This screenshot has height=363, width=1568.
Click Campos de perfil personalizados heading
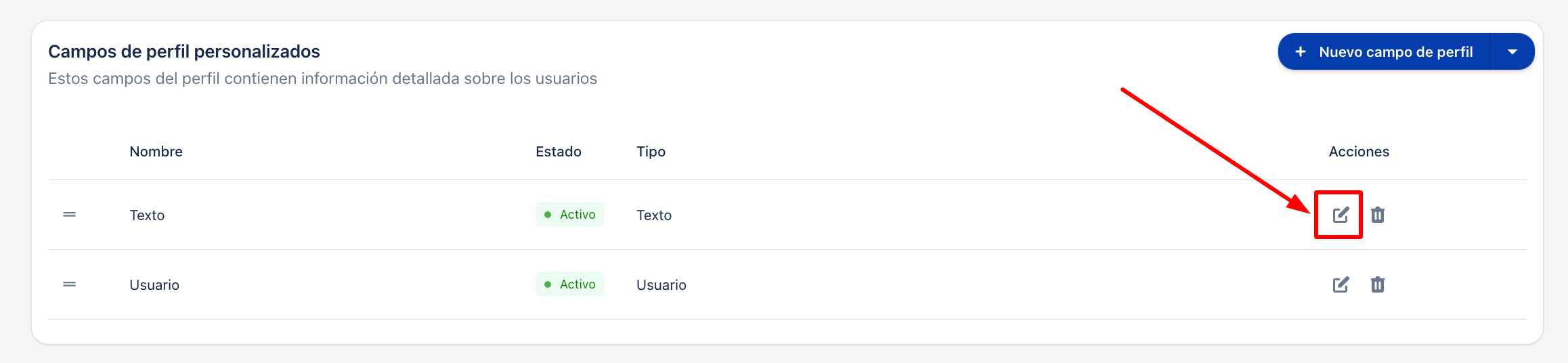[184, 51]
